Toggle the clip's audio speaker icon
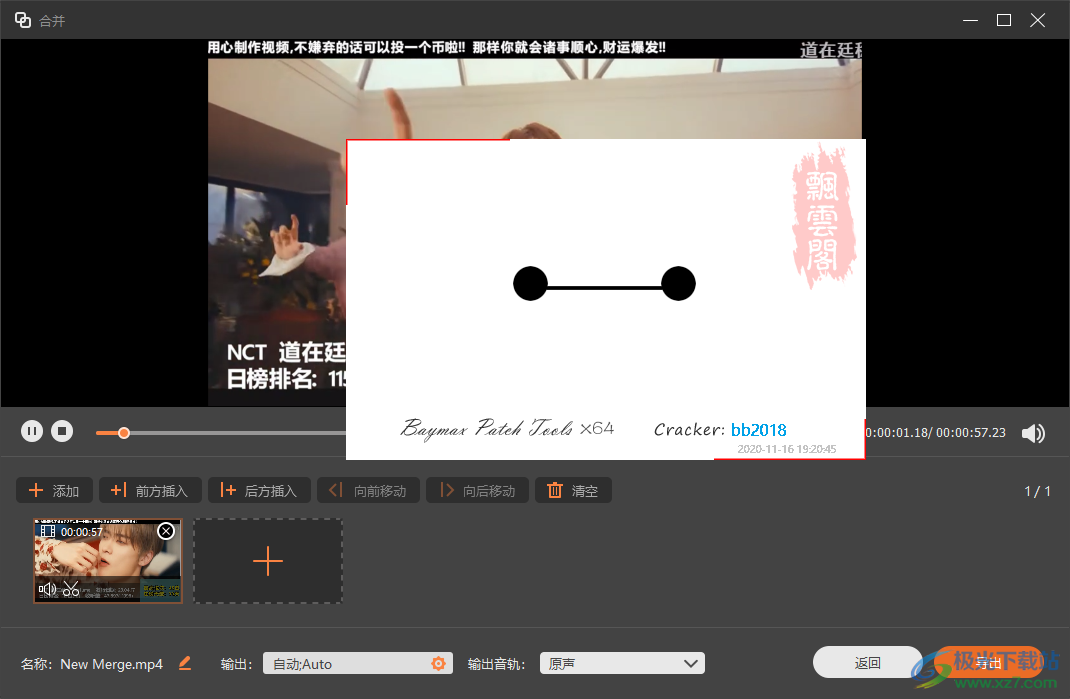The image size is (1070, 699). 47,588
